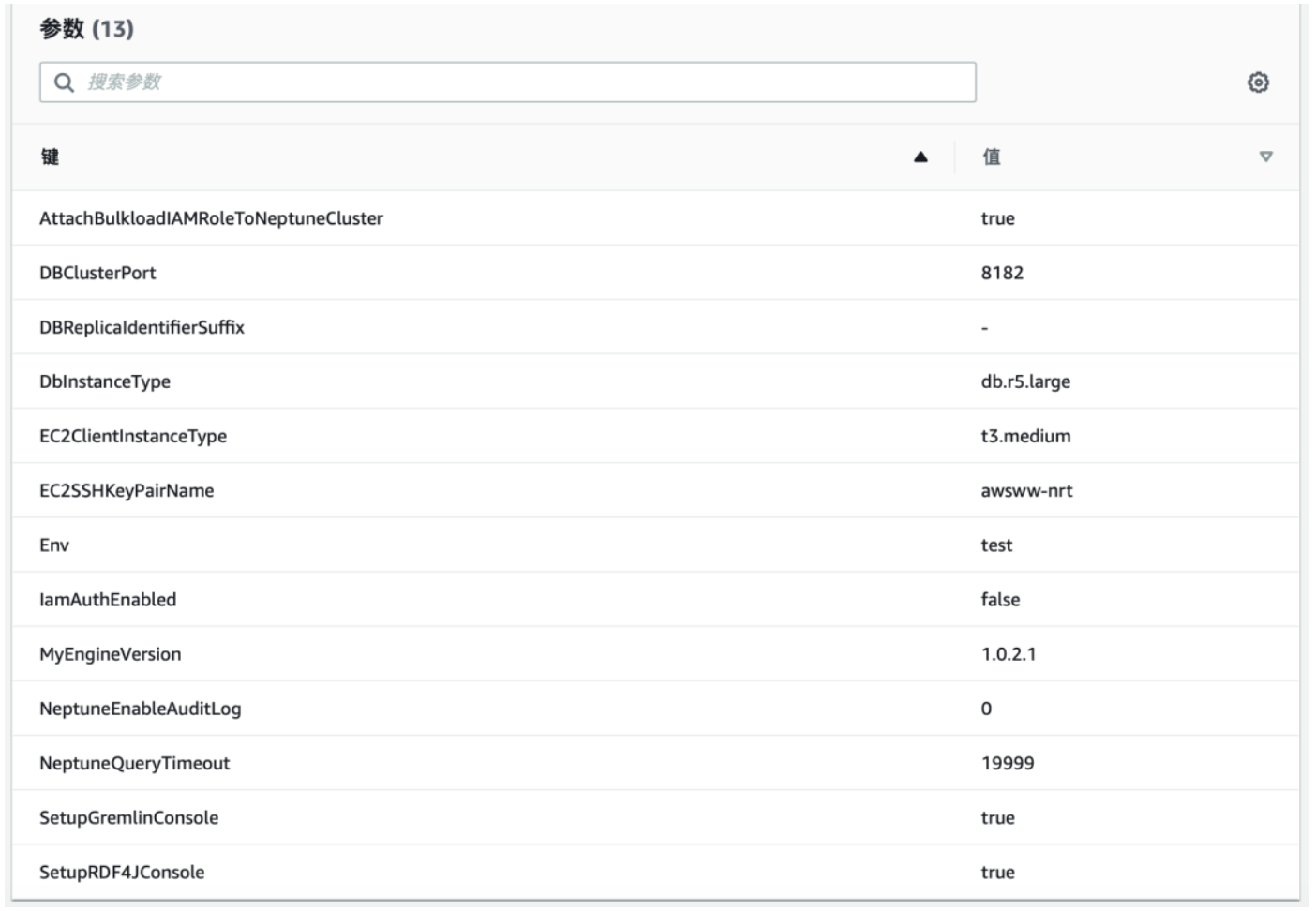
Task: Select the DBClusterPort key
Action: pos(97,273)
